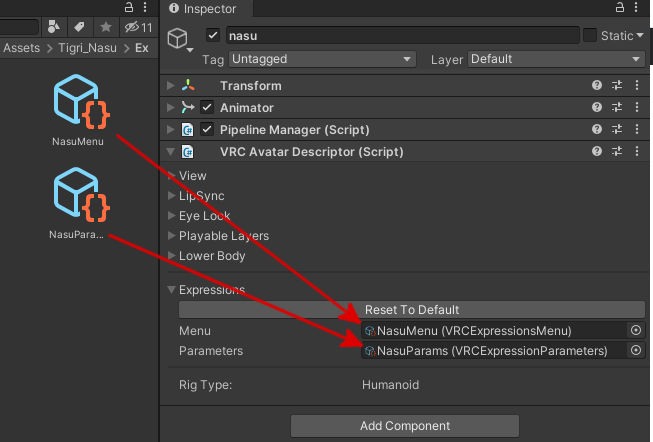Open the Pipeline Manager presets slider icon
Screen dimensions: 653x442
pyautogui.click(x=617, y=130)
